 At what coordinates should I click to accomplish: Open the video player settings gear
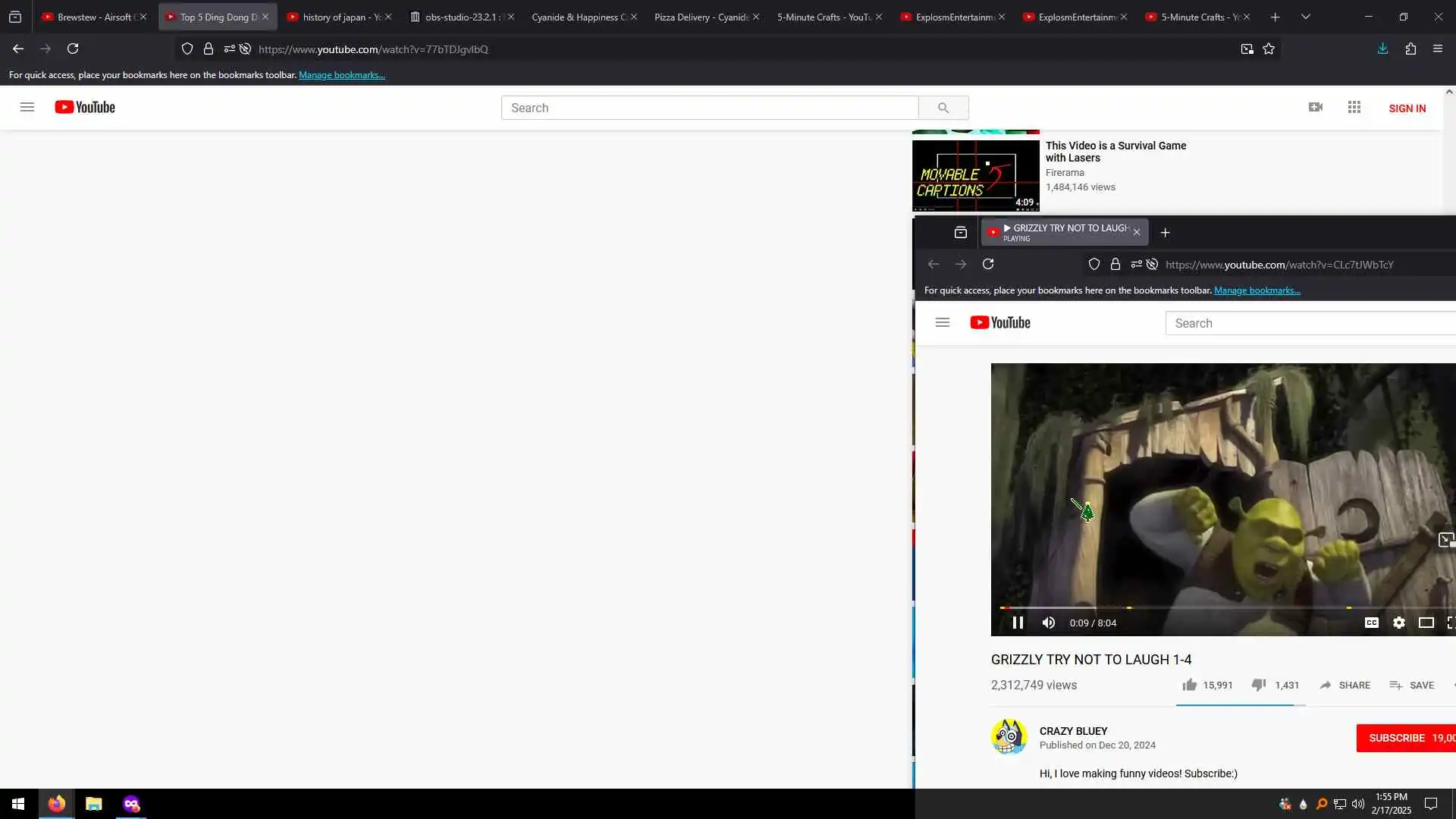pyautogui.click(x=1399, y=623)
